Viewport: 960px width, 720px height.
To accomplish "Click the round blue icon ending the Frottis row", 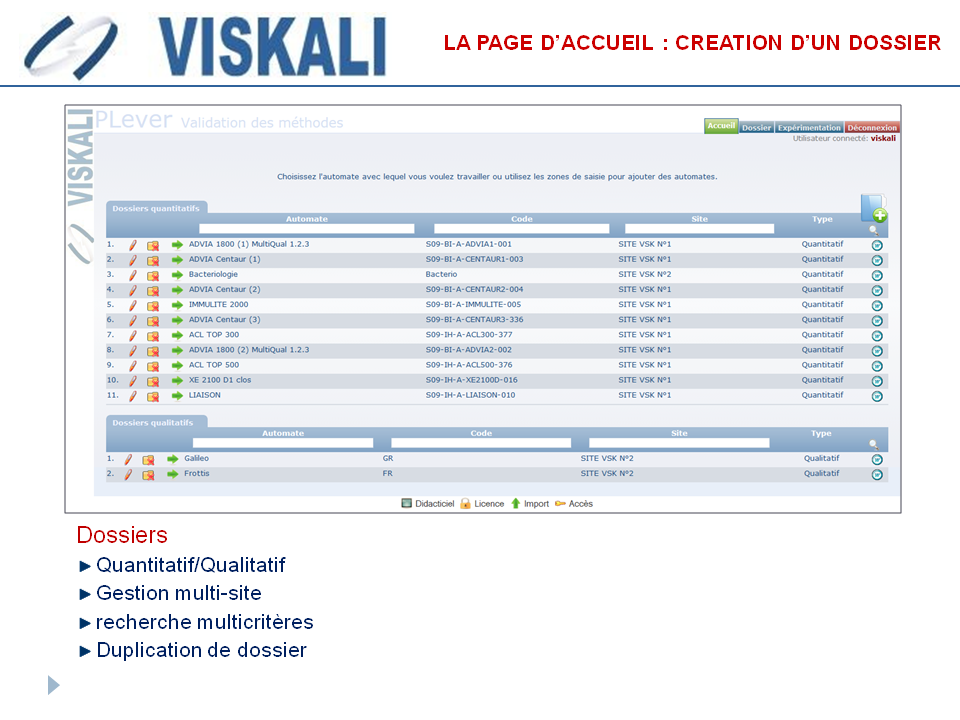I will (x=877, y=474).
